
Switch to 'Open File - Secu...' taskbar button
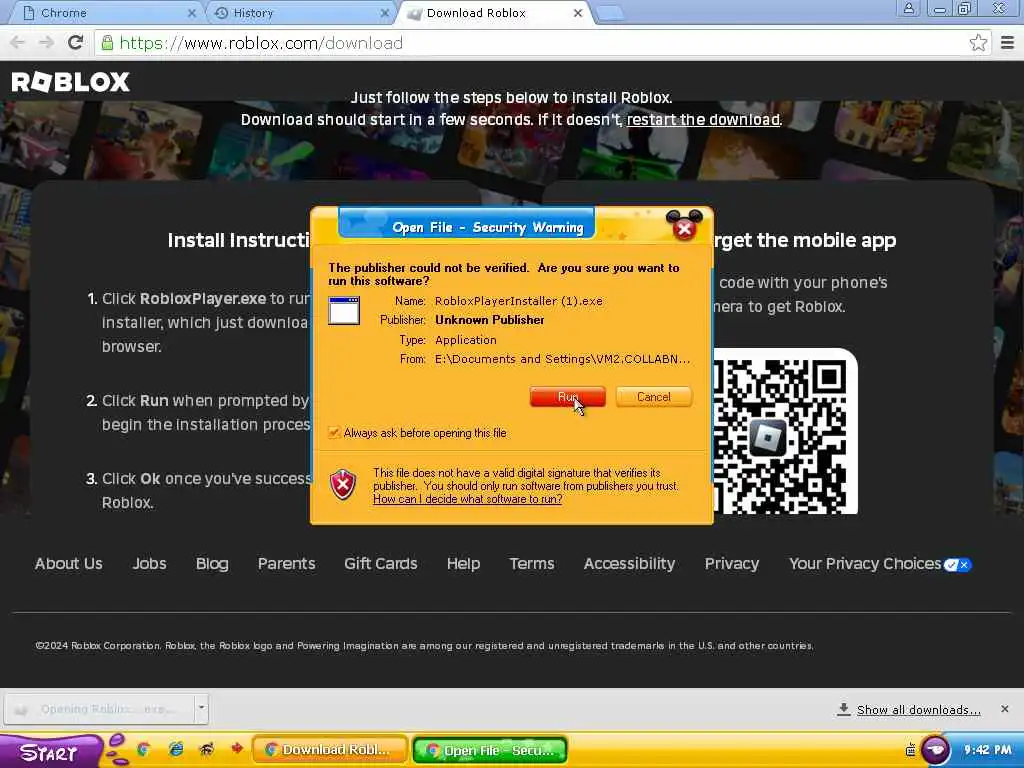(490, 750)
